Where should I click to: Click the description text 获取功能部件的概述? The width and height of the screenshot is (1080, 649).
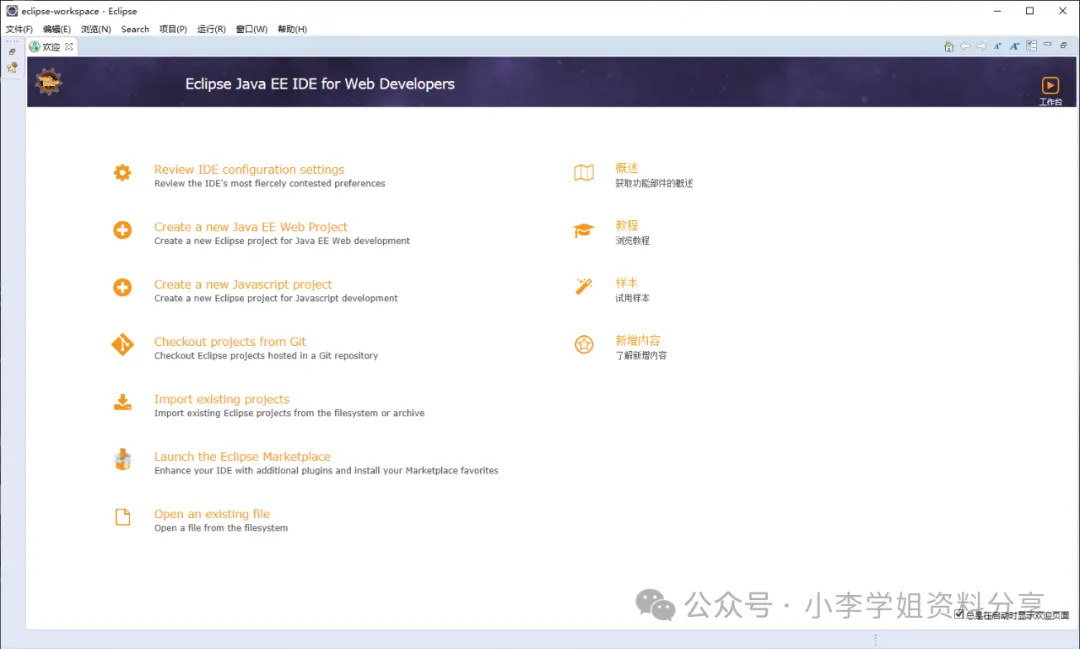(x=654, y=183)
